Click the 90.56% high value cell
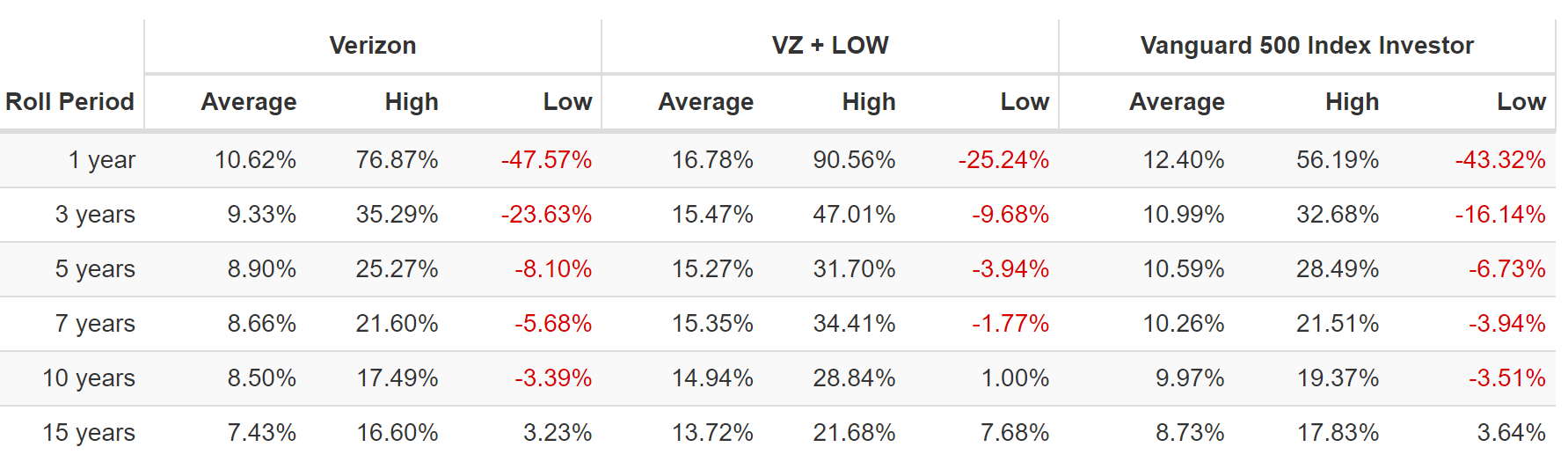 [854, 160]
